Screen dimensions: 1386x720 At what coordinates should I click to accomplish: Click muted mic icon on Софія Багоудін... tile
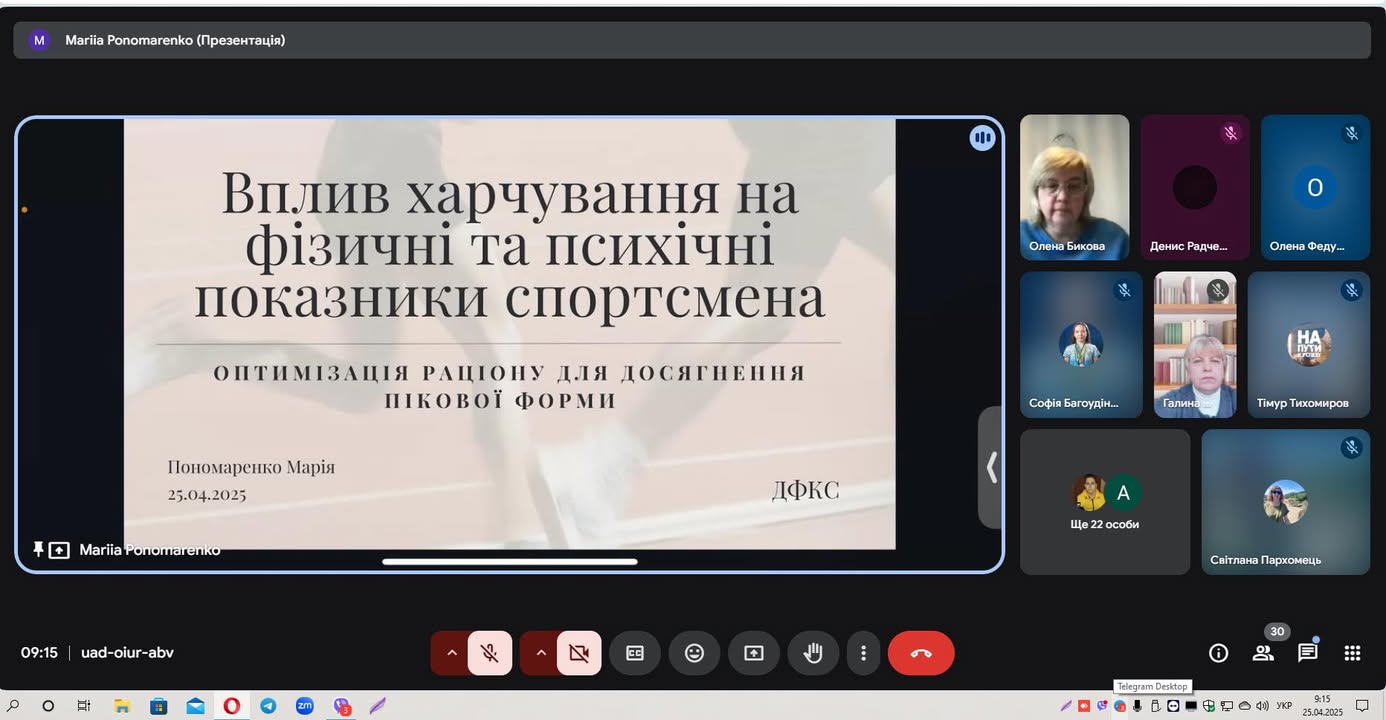pos(1124,290)
